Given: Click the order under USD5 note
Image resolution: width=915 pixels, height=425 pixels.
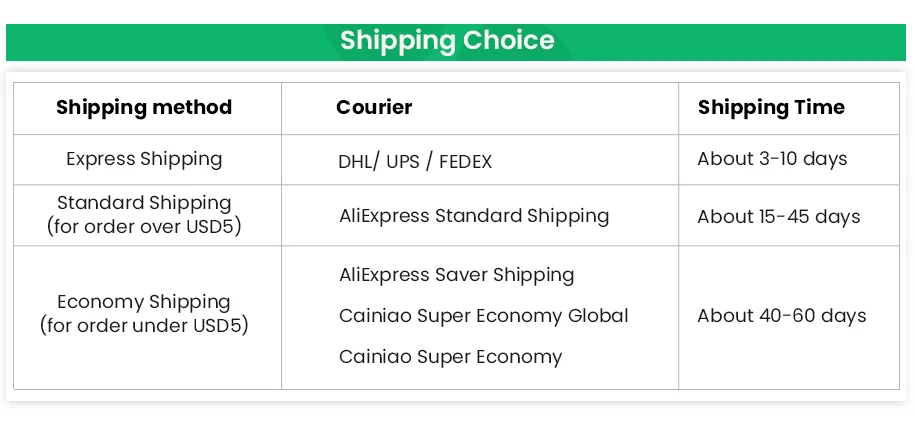Looking at the screenshot, I should [x=144, y=326].
